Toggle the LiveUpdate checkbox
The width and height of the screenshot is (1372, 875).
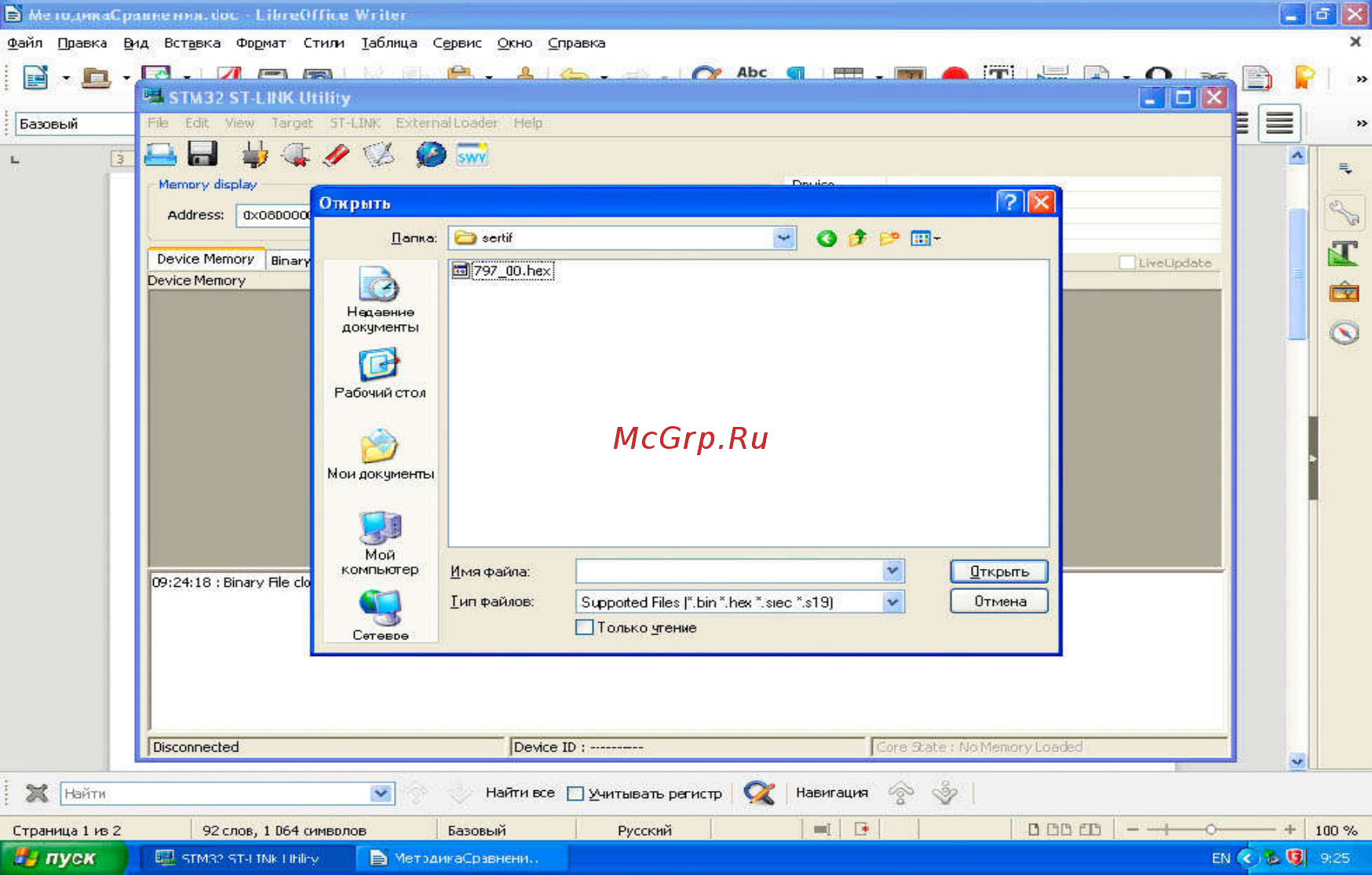(x=1127, y=263)
